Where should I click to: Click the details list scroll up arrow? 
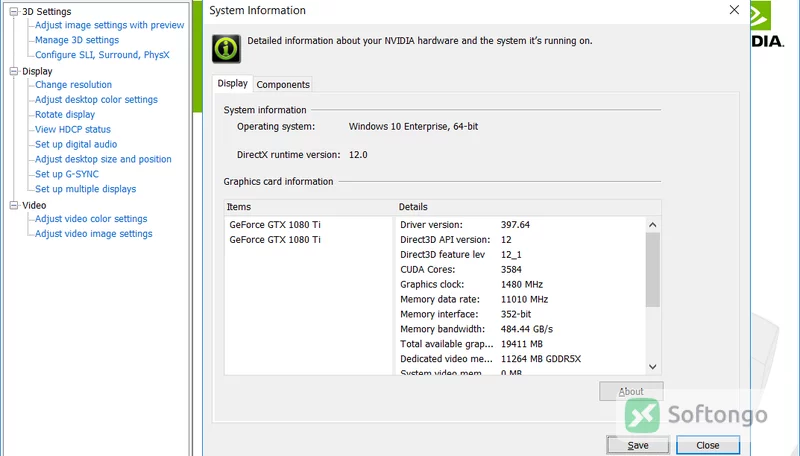[653, 225]
